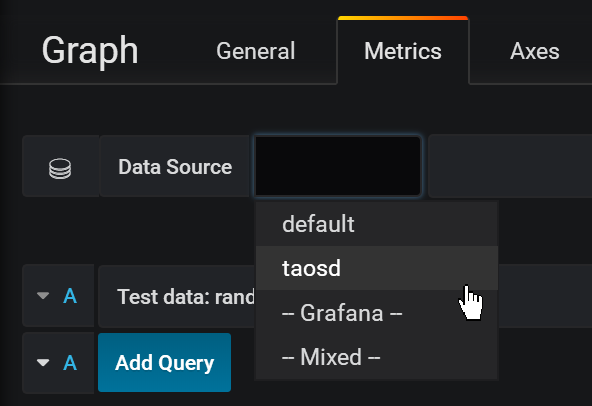Collapse the Test data query with its caret
The image size is (592, 406).
point(43,295)
